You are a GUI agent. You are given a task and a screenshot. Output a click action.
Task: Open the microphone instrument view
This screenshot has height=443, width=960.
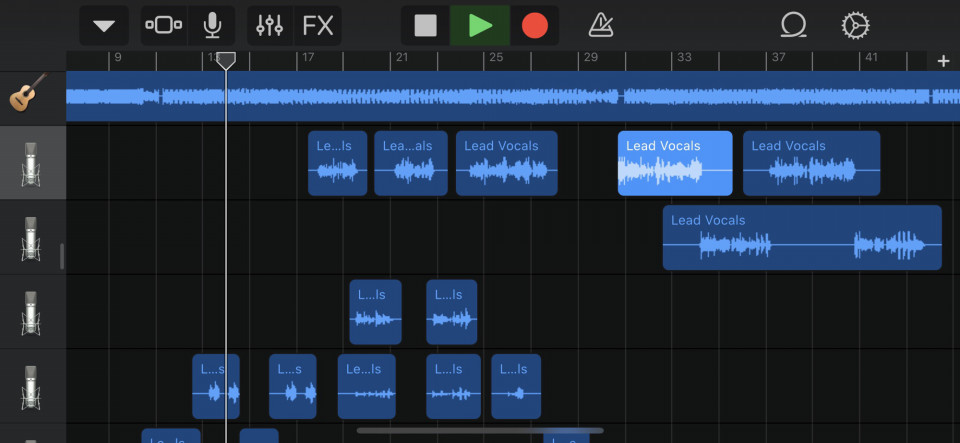point(212,26)
